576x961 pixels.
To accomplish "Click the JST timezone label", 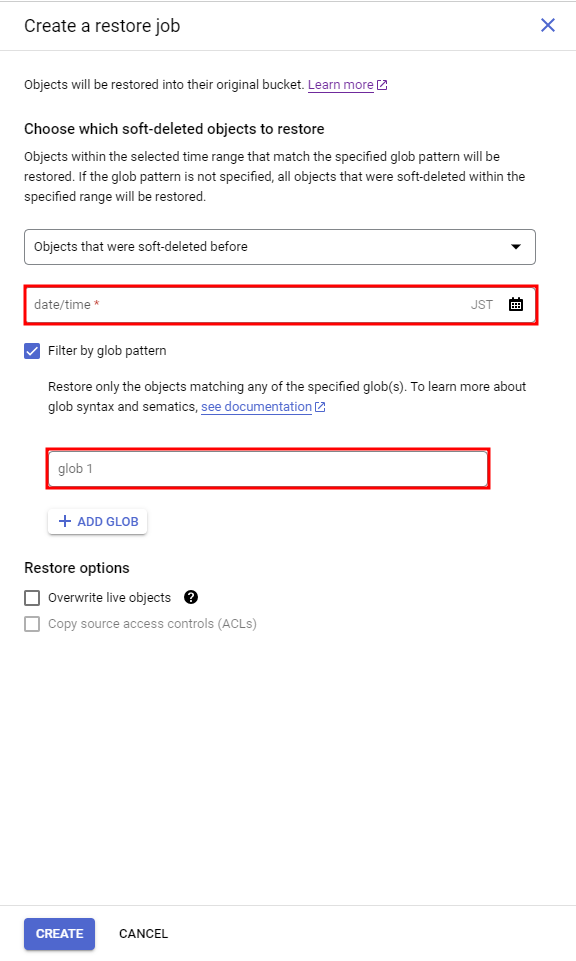I will point(482,305).
